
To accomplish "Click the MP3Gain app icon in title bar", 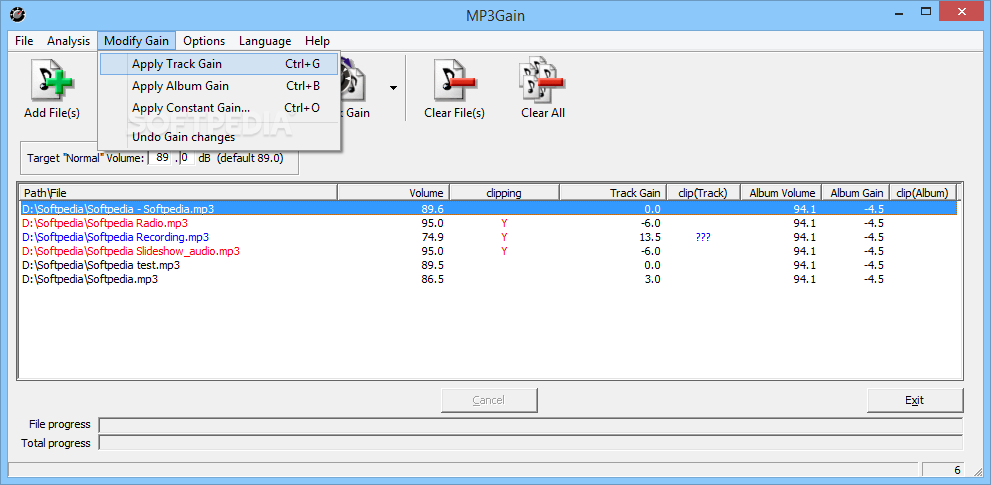I will pyautogui.click(x=19, y=13).
